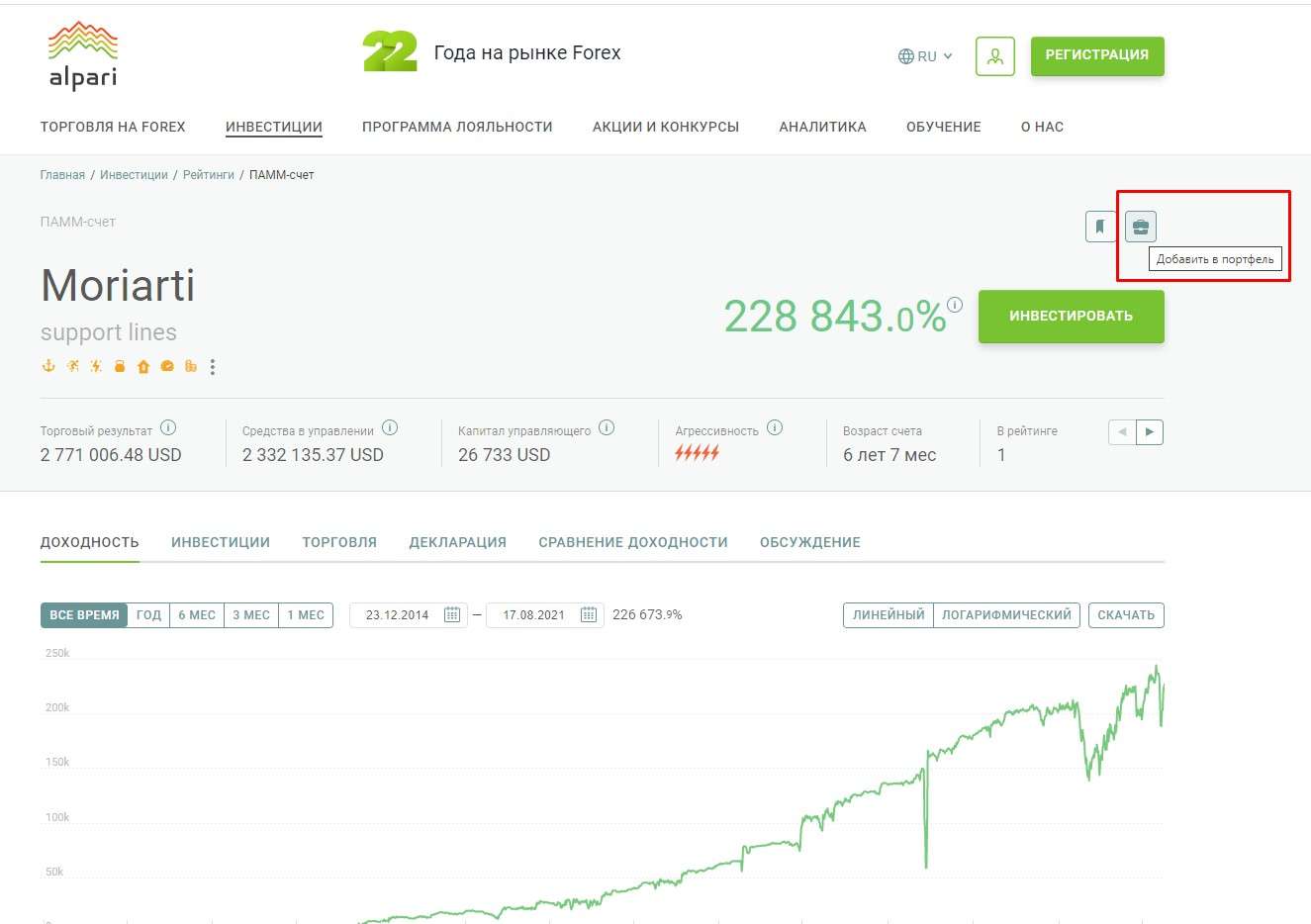Switch to СРАВНЕНИЕ ДОХОДНОСТИ tab

[x=633, y=542]
